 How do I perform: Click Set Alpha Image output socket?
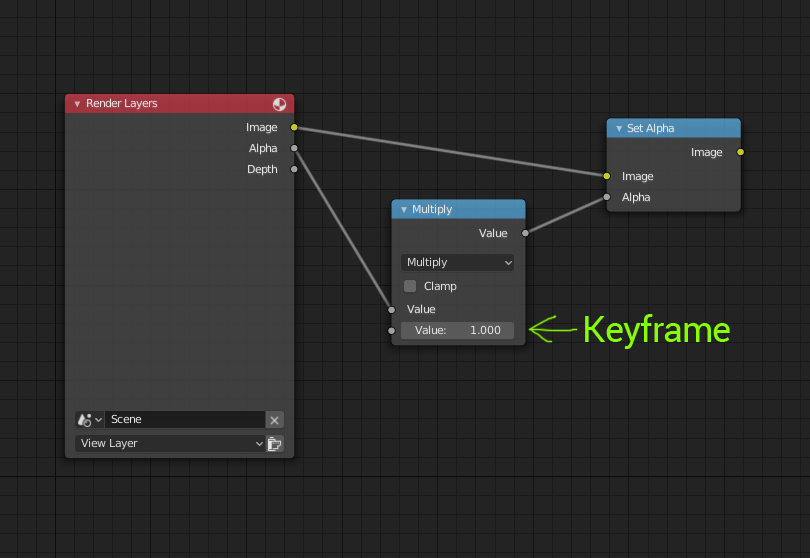point(740,152)
